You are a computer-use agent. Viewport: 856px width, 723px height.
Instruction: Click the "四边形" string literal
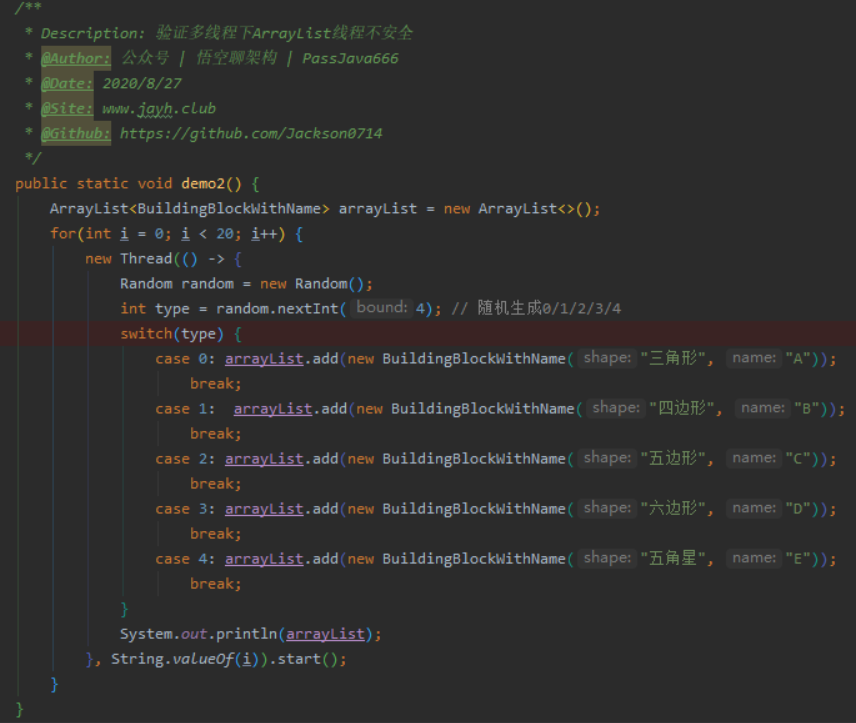(682, 408)
